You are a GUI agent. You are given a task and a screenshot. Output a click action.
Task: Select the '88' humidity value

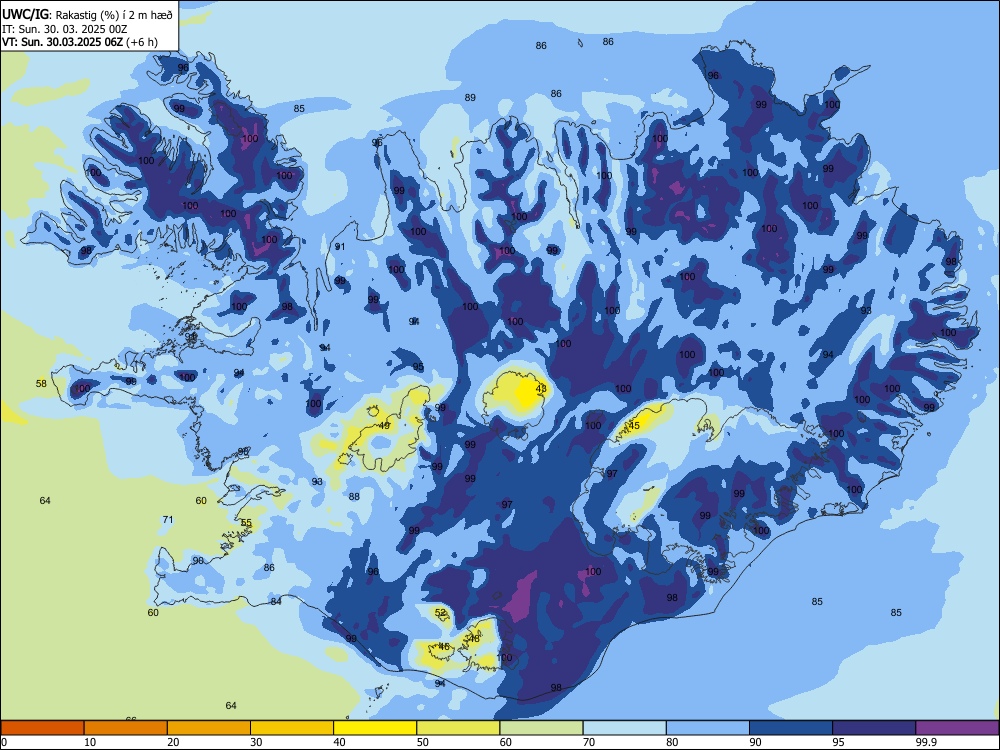click(354, 496)
